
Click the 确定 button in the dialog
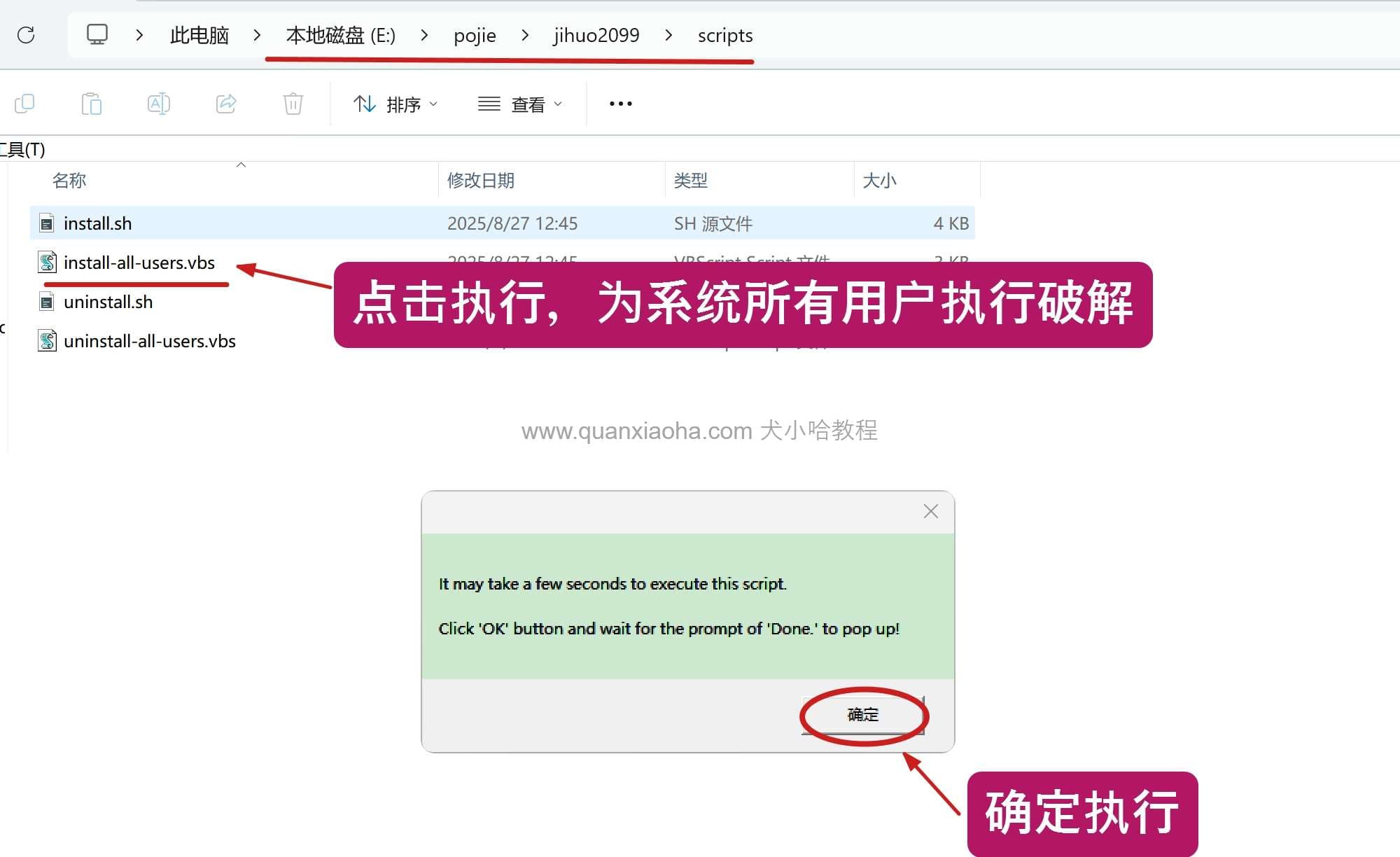coord(862,715)
